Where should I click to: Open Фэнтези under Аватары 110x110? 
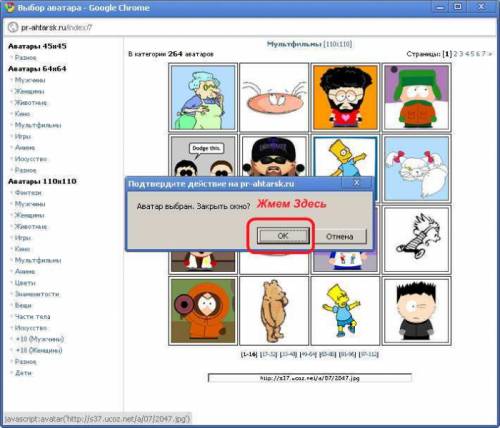coord(28,193)
